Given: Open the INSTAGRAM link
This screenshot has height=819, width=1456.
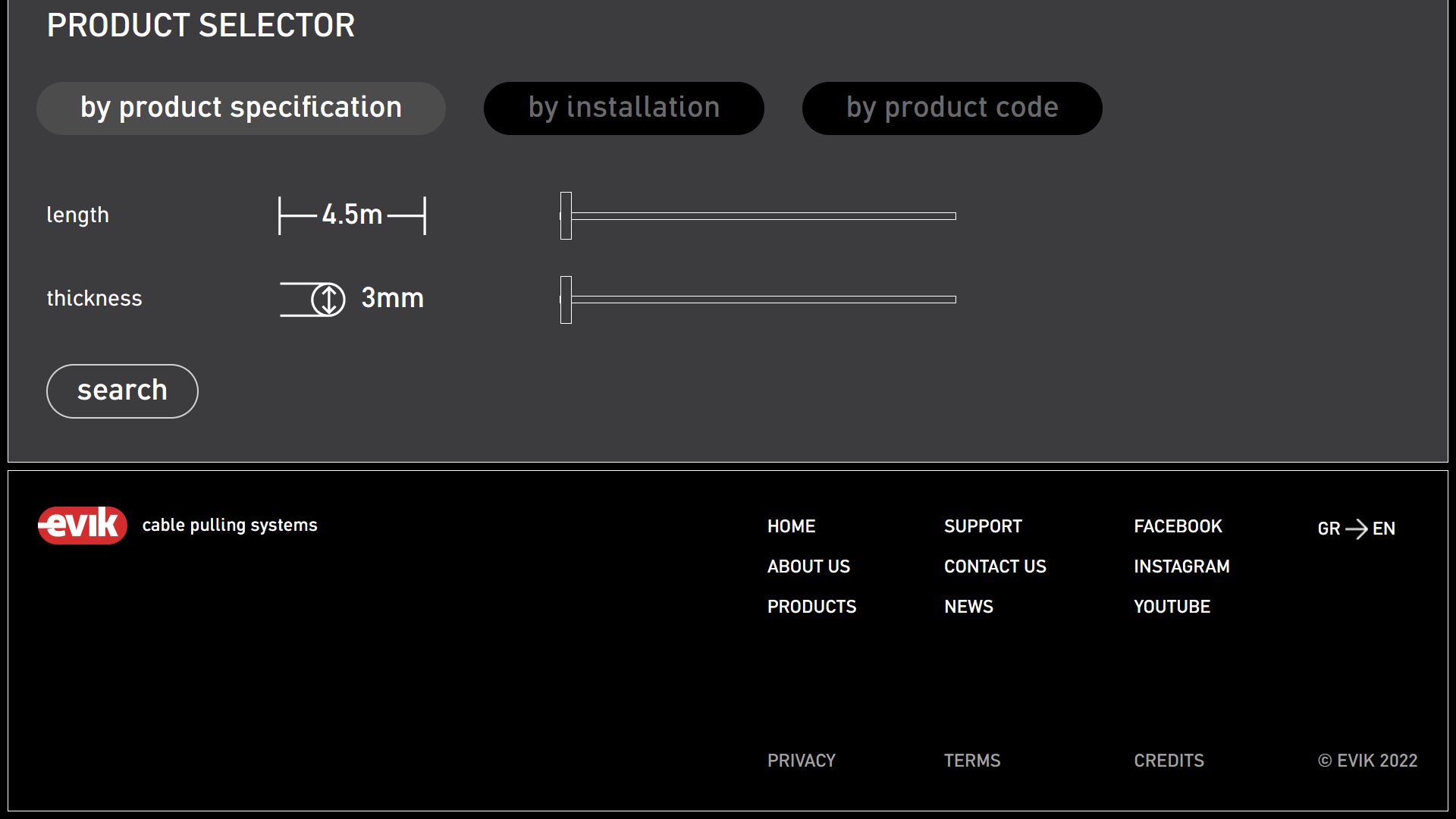Looking at the screenshot, I should click(1181, 566).
